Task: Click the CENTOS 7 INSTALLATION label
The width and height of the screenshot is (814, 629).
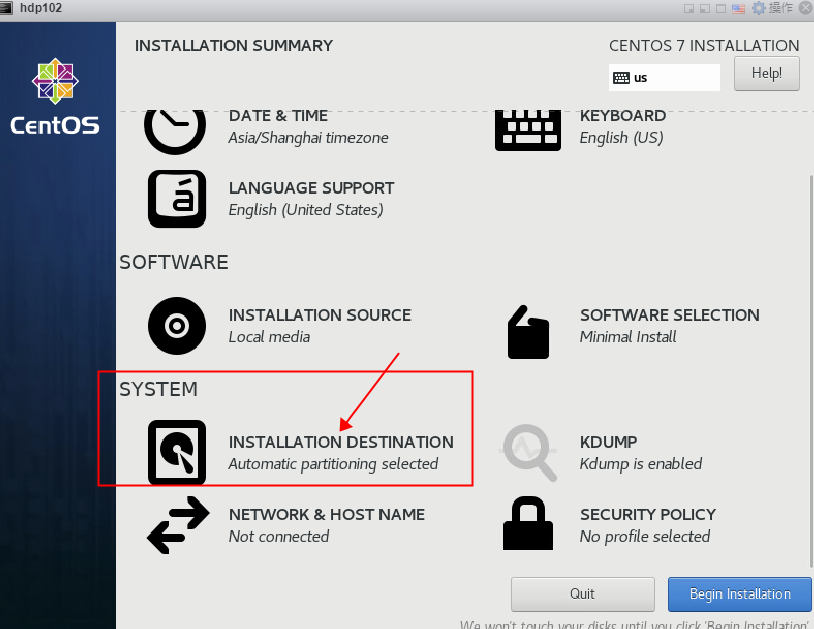Action: click(x=704, y=46)
